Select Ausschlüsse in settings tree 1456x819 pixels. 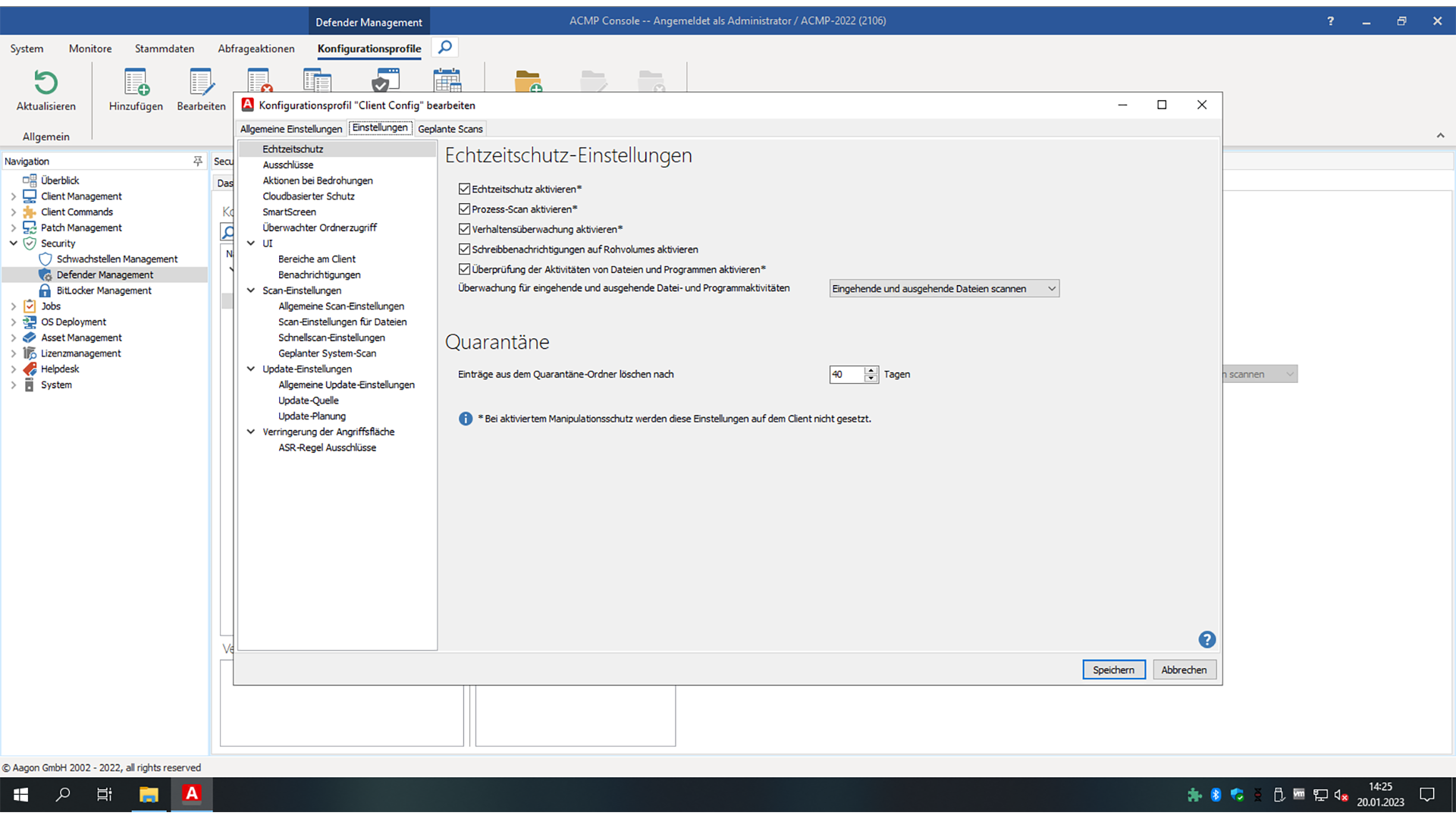[x=287, y=165]
